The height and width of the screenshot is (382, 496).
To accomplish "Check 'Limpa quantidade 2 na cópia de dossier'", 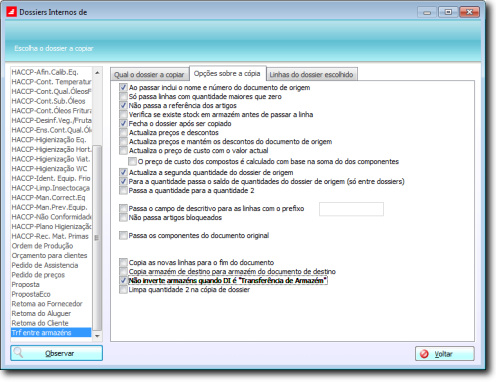I will pos(123,290).
